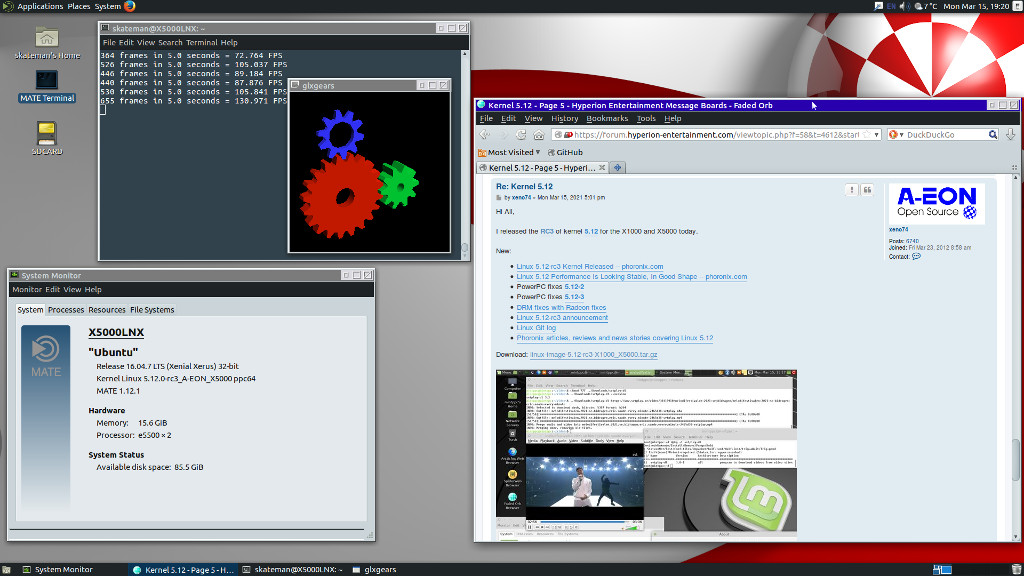Close the Kernel 5.12 browser tab
The image size is (1024, 576).
click(602, 168)
